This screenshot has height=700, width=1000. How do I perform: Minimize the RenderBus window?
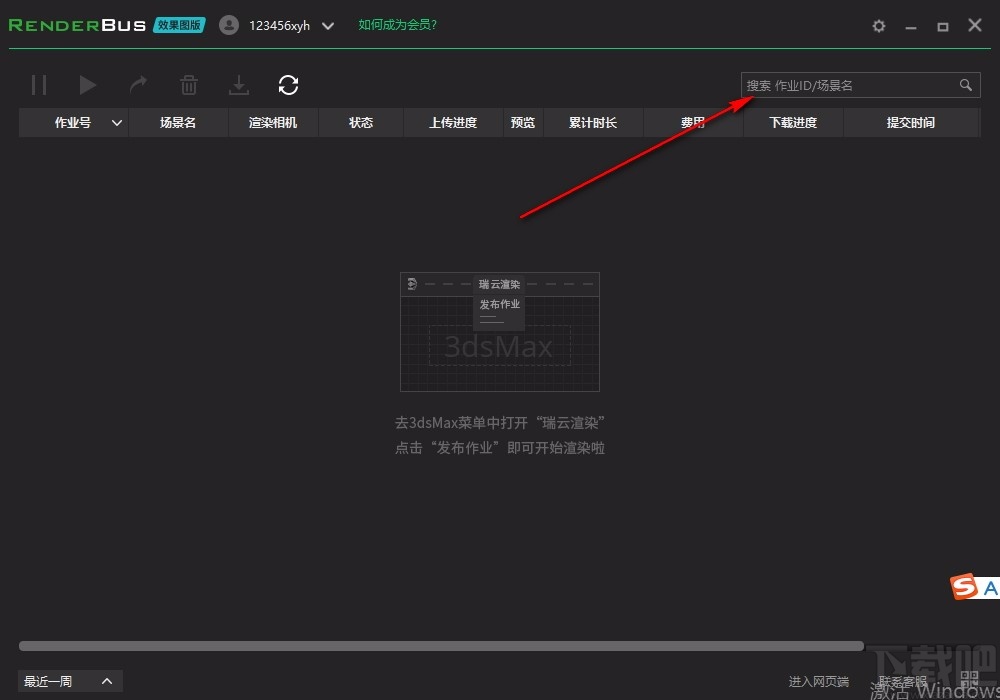[911, 26]
